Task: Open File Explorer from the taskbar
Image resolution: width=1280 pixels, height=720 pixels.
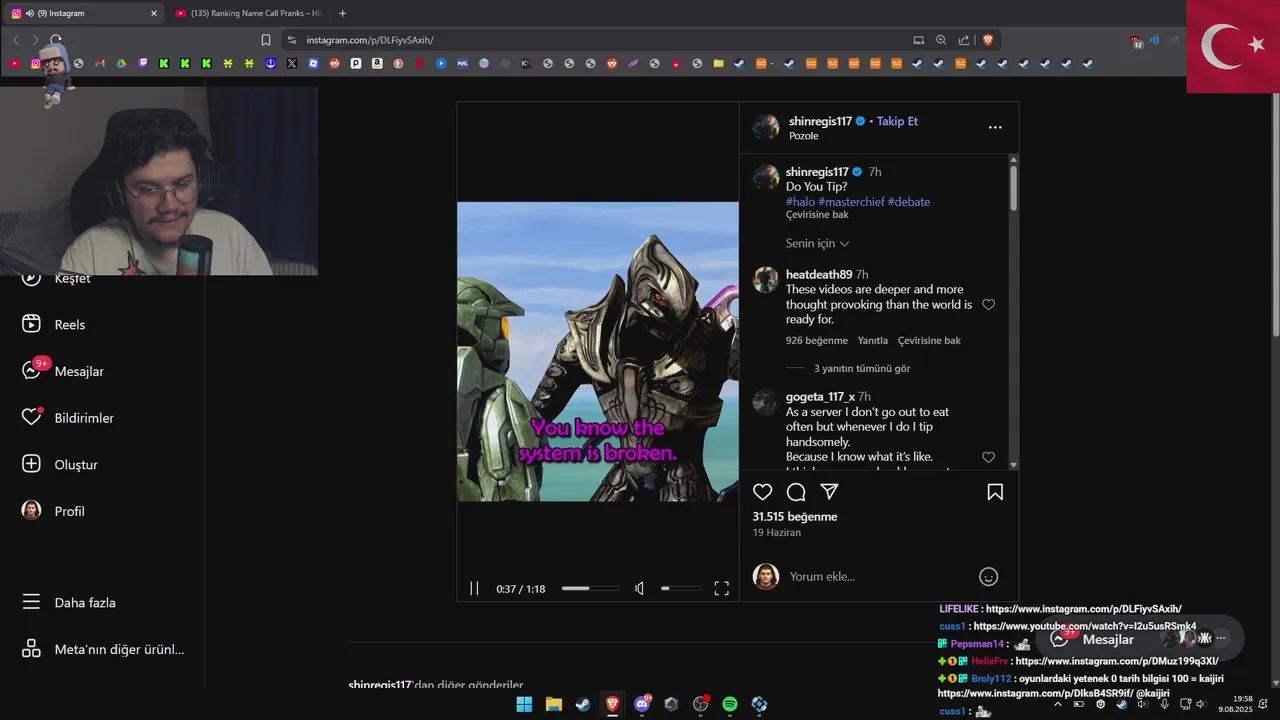Action: pyautogui.click(x=553, y=704)
